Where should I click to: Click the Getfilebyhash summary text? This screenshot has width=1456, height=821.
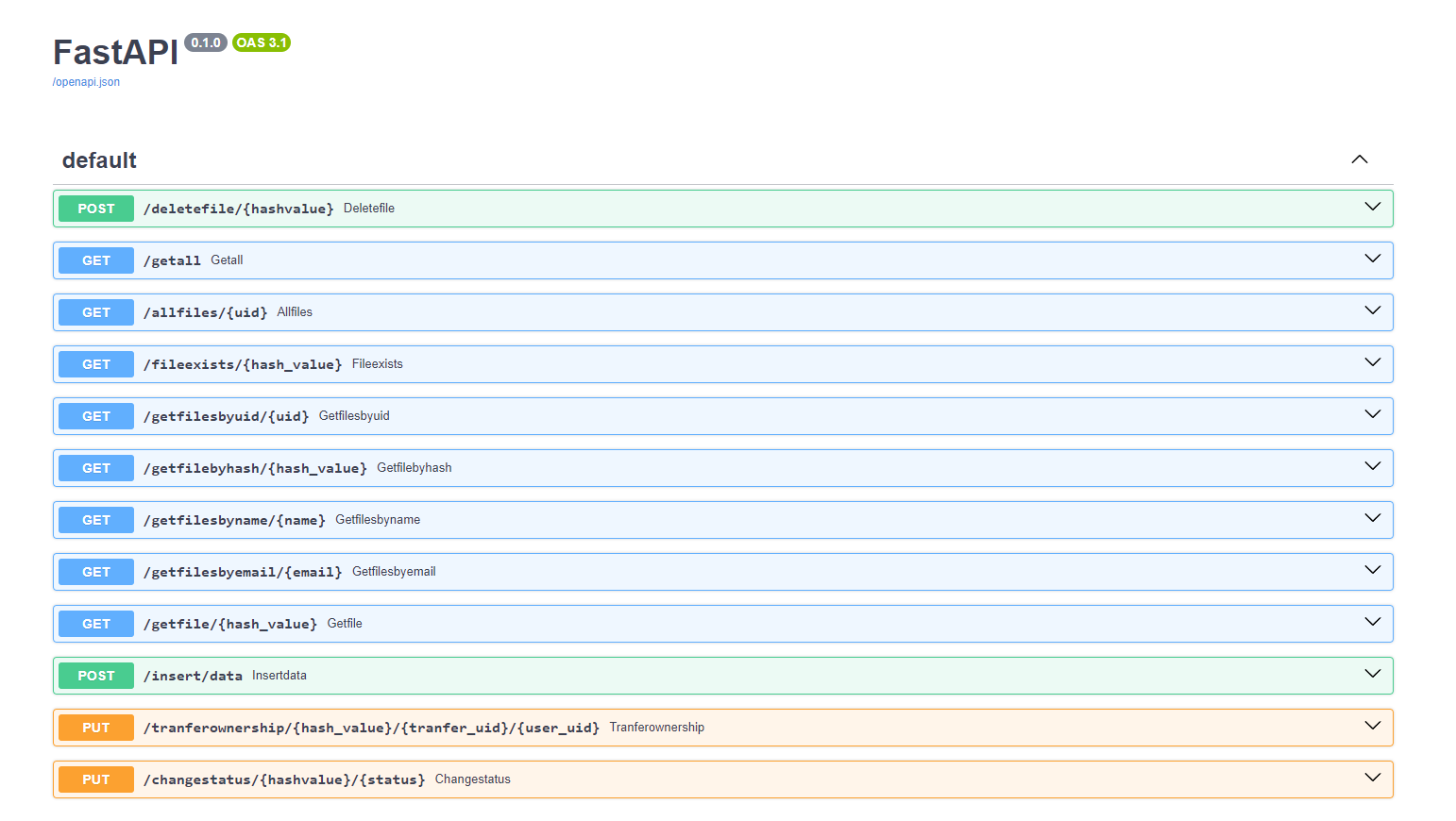tap(415, 468)
